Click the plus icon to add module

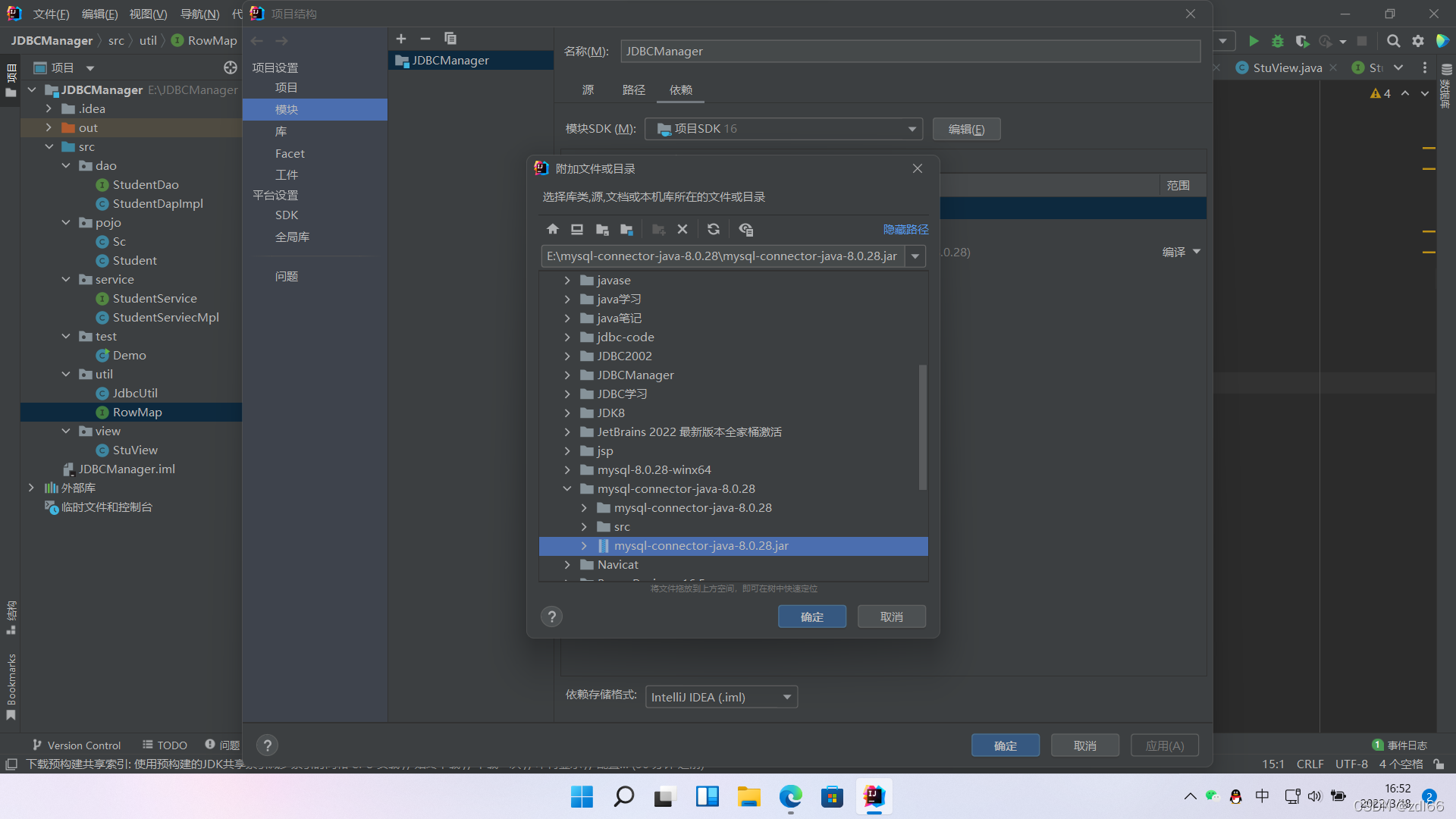point(401,39)
